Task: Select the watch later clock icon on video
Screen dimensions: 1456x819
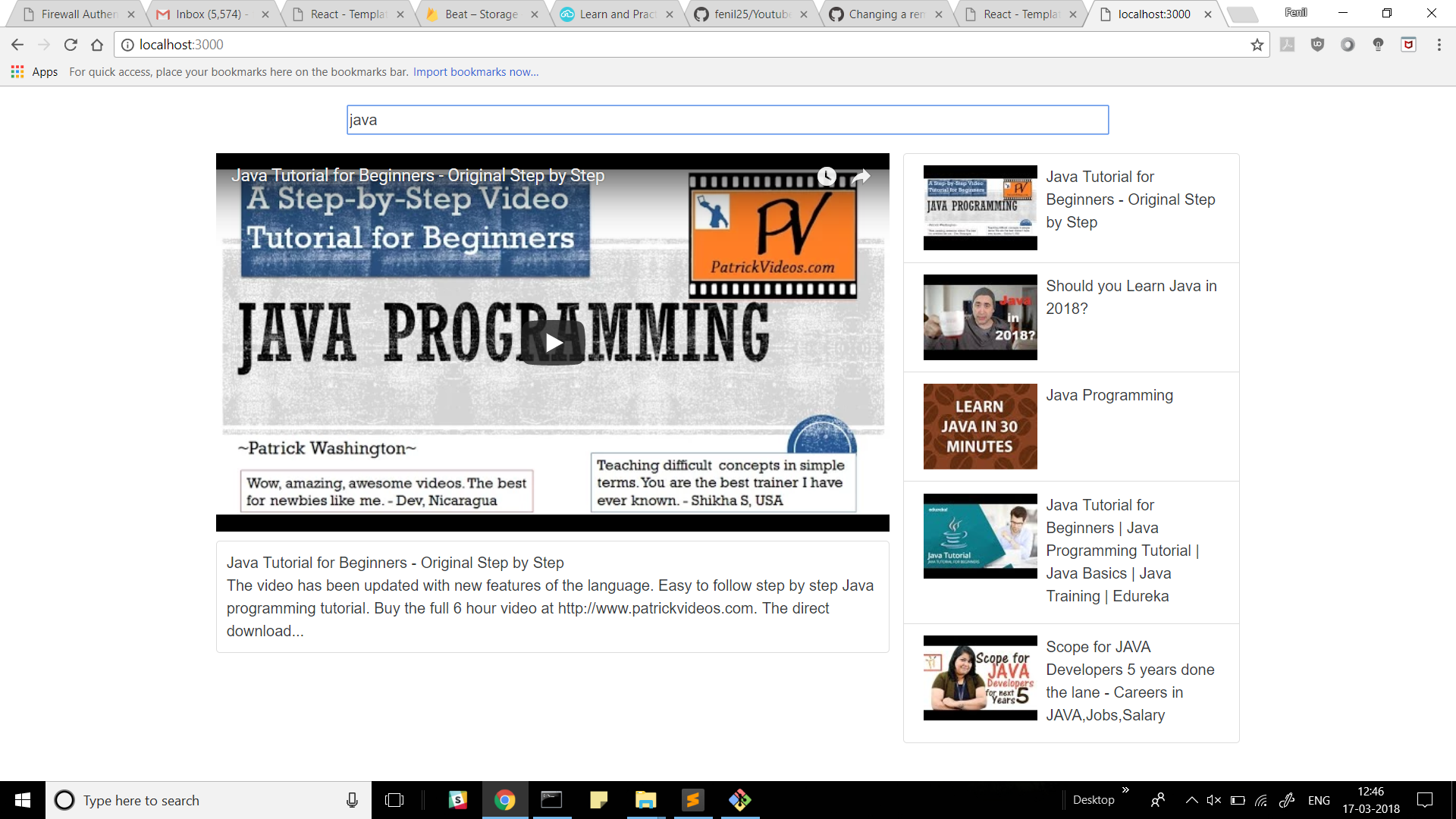Action: [x=827, y=176]
